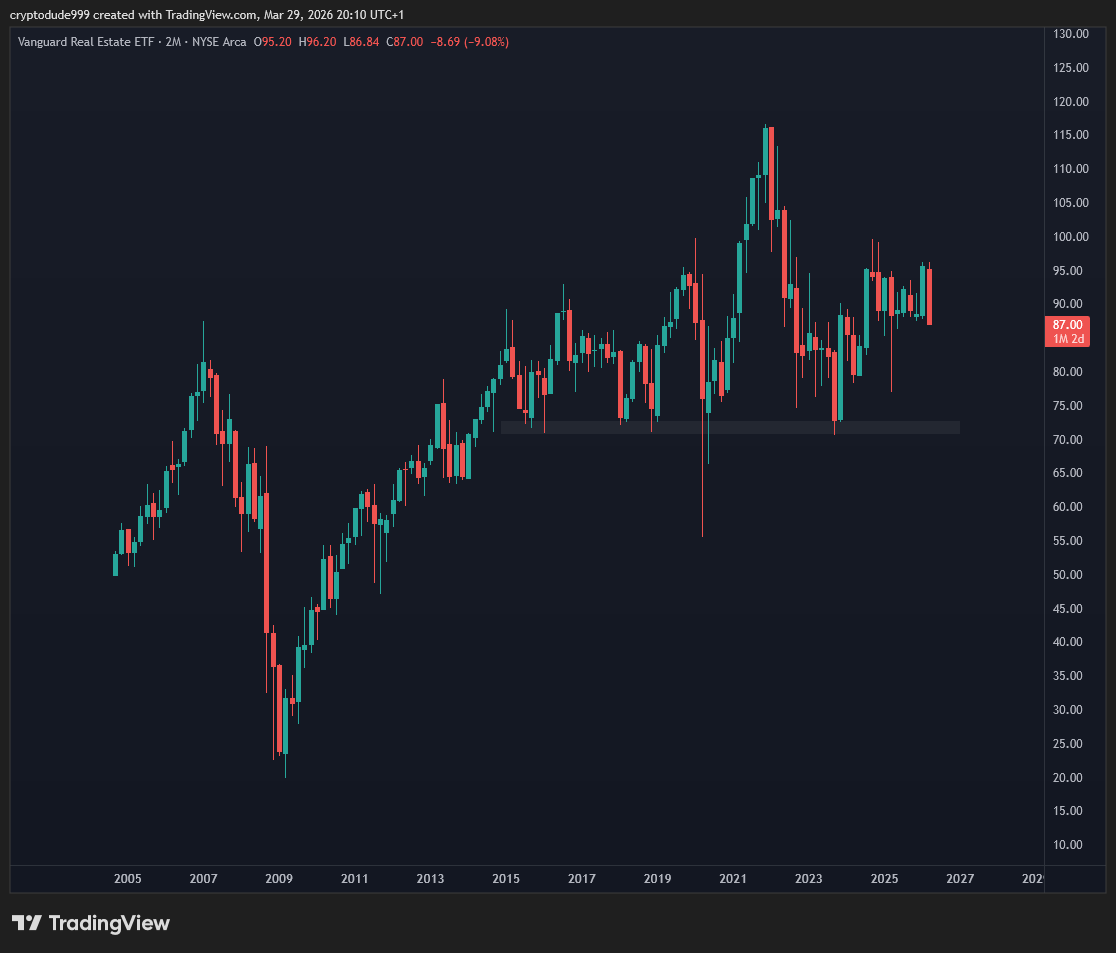This screenshot has width=1116, height=953.
Task: Click the 90.00 price axis label
Action: point(1067,304)
